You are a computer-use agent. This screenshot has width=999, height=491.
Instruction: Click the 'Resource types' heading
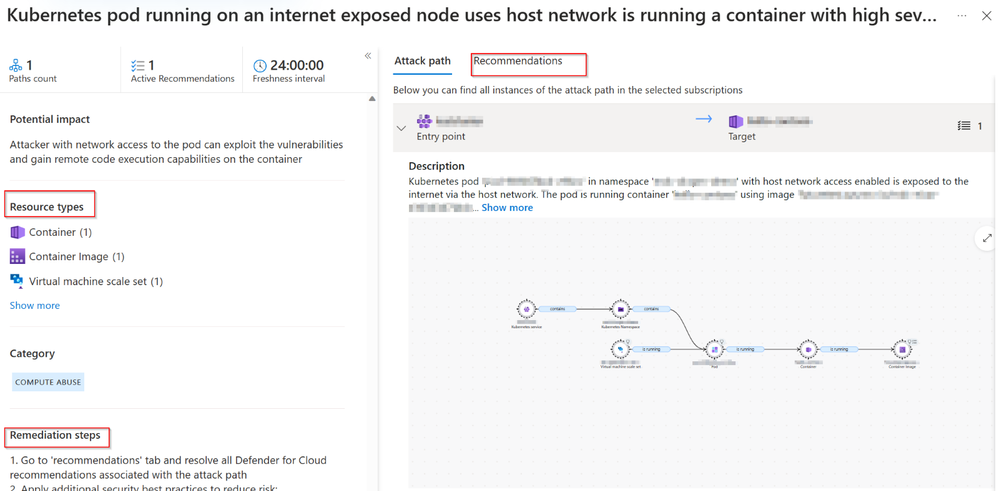(x=47, y=208)
